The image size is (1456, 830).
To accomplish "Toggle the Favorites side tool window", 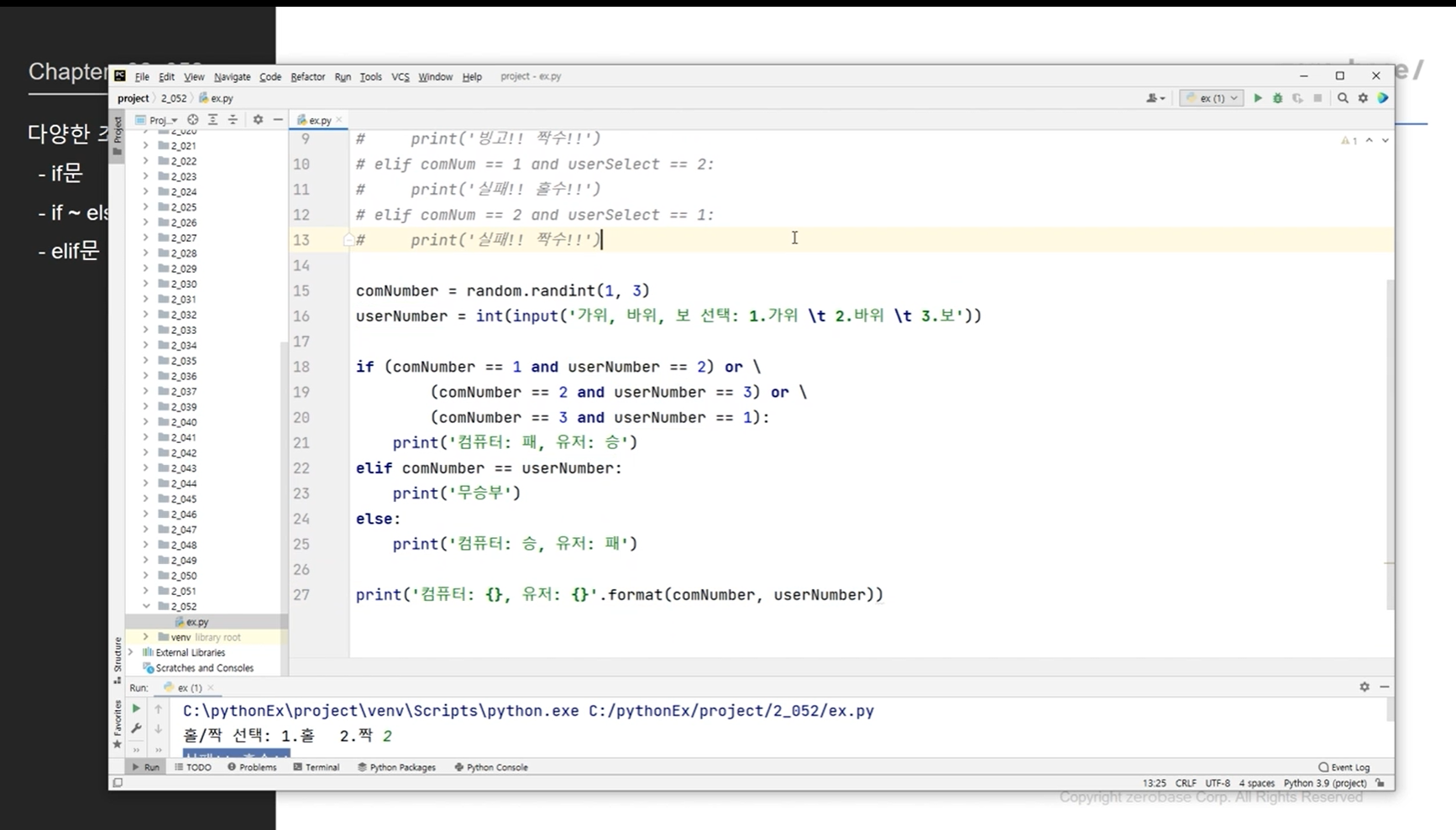I will point(118,723).
